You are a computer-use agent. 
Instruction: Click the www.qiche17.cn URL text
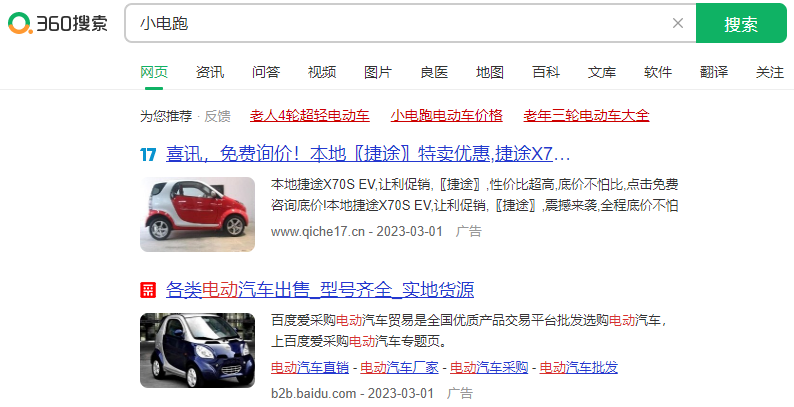[317, 231]
